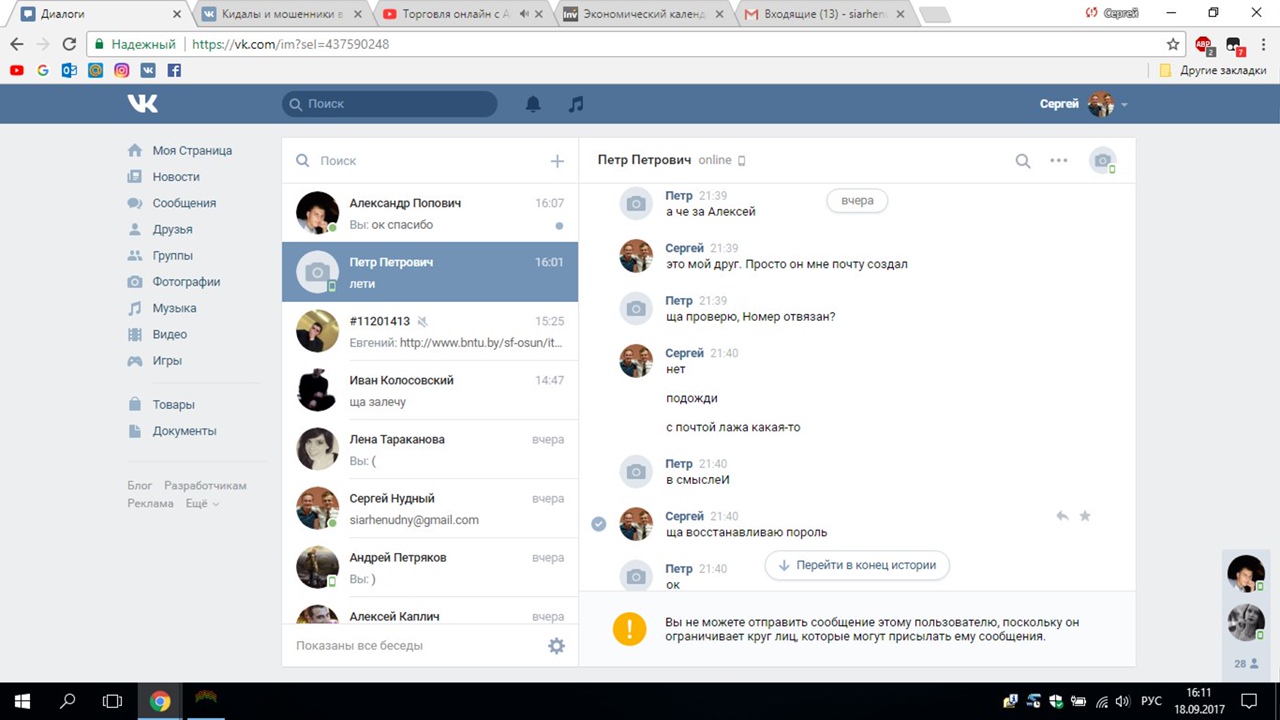The width and height of the screenshot is (1280, 720).
Task: Toggle selection checkmark on Сергей's message
Action: click(x=599, y=524)
